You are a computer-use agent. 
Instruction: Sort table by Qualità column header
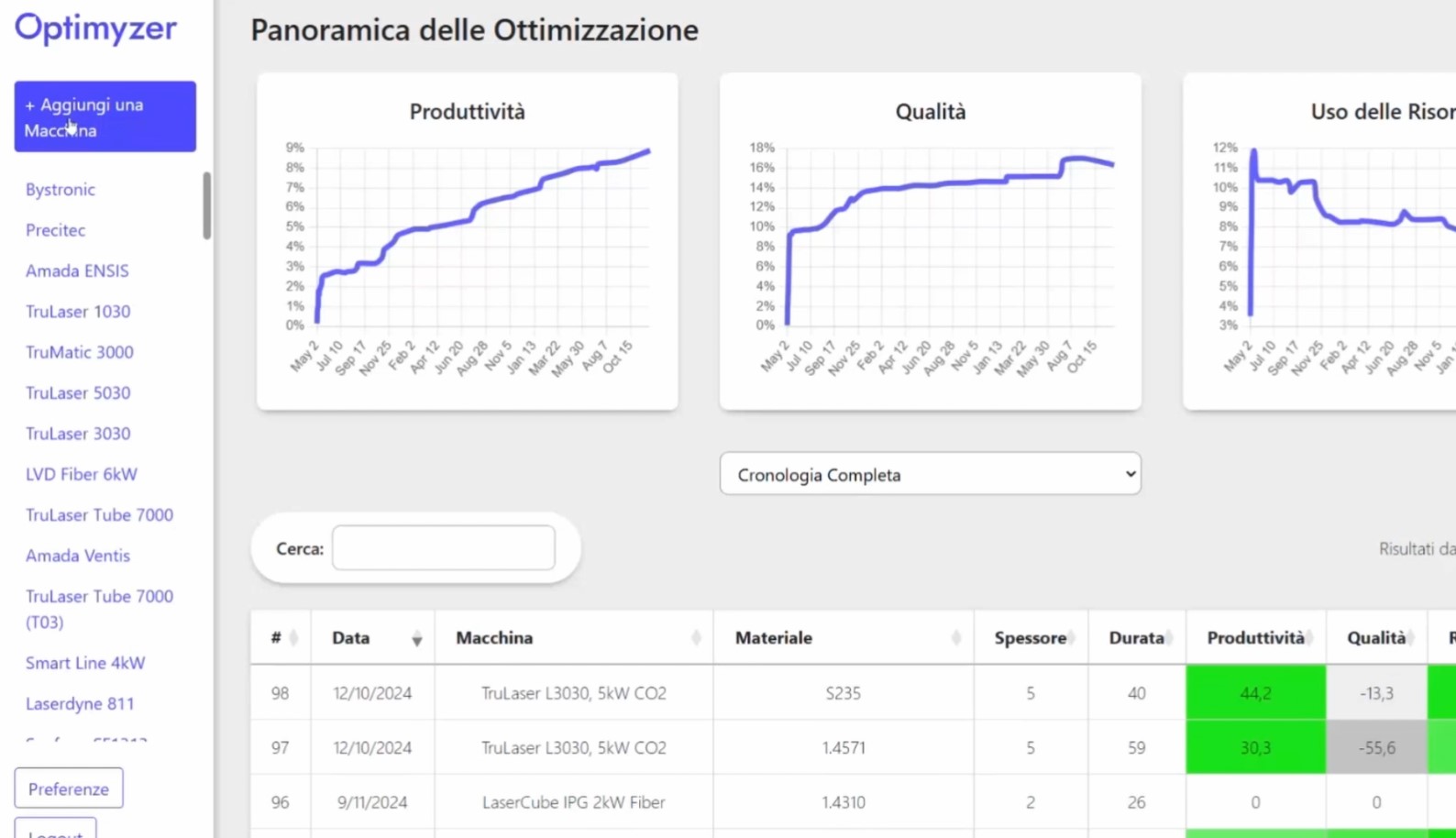pyautogui.click(x=1375, y=638)
